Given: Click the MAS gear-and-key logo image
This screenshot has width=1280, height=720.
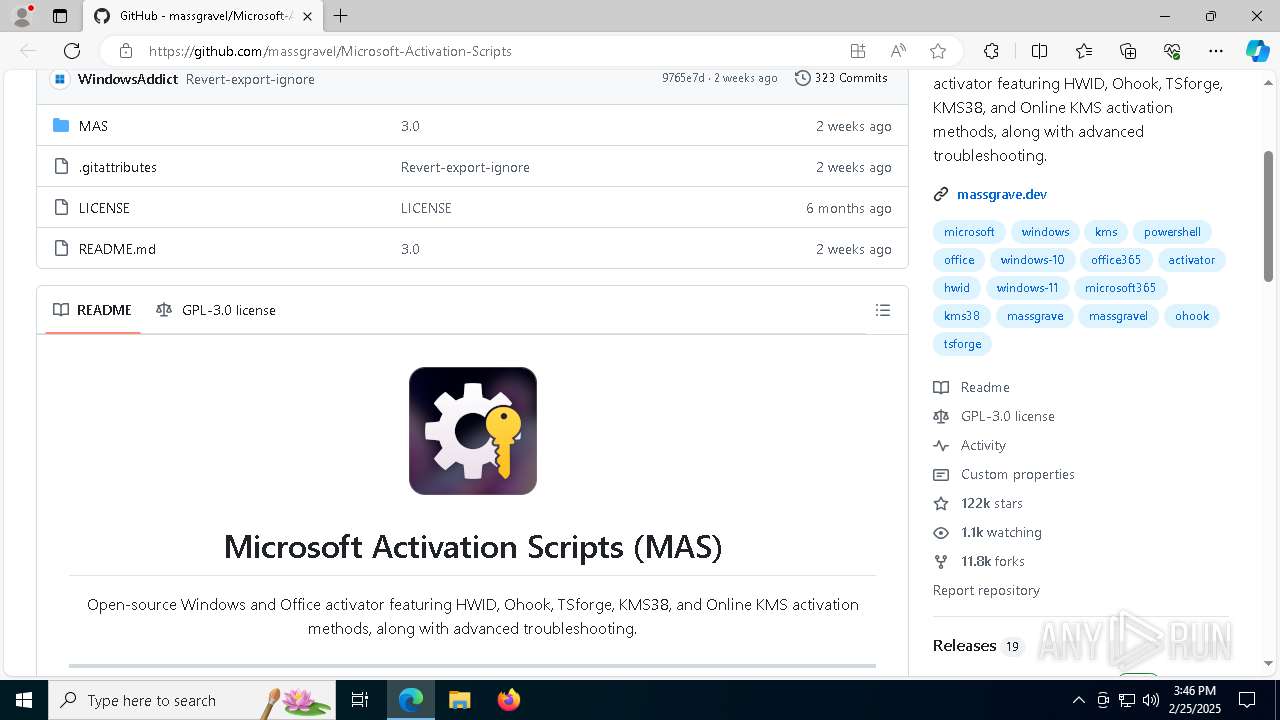Looking at the screenshot, I should click(473, 431).
